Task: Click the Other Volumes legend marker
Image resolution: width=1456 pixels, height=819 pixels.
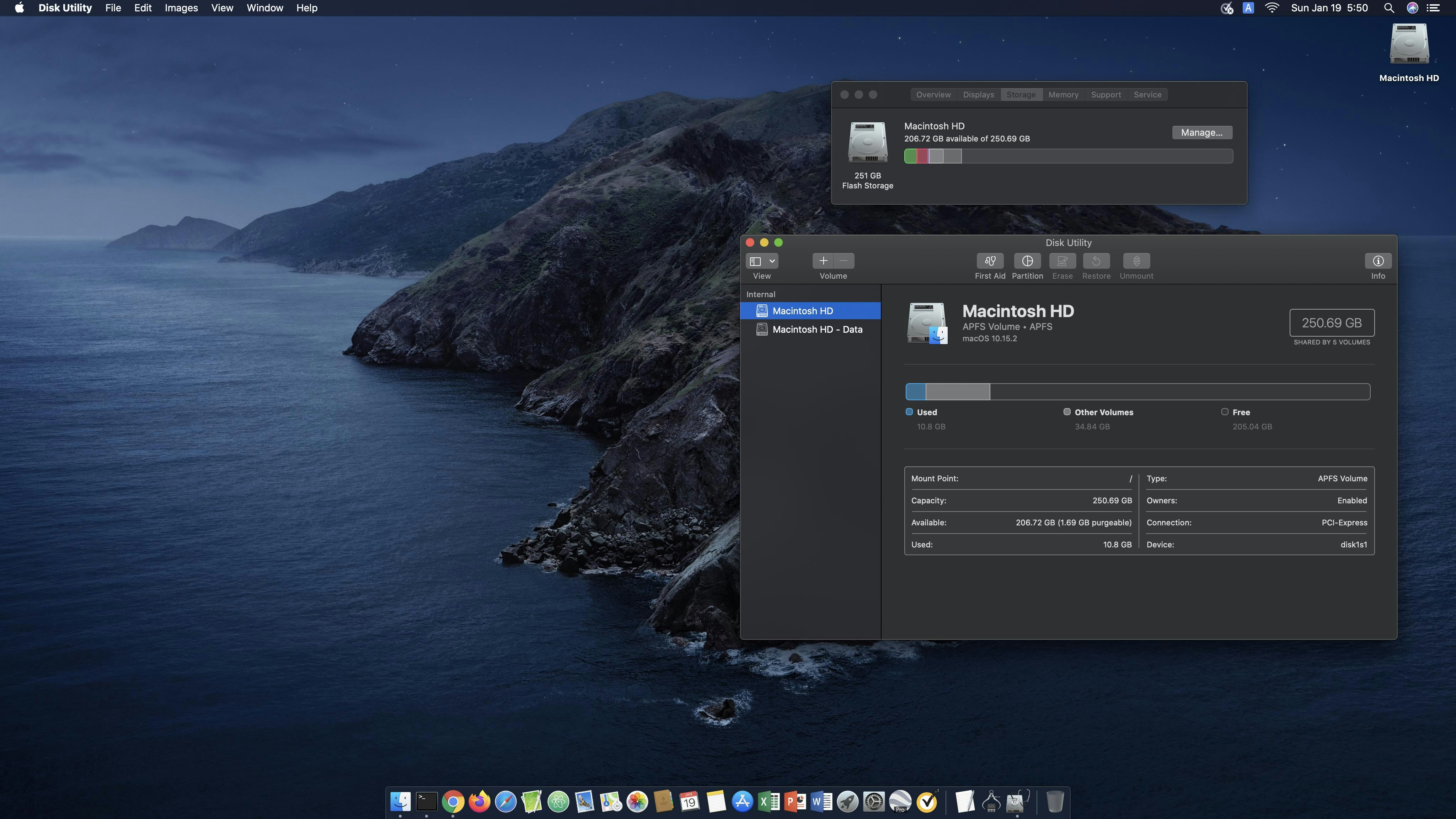Action: coord(1067,412)
